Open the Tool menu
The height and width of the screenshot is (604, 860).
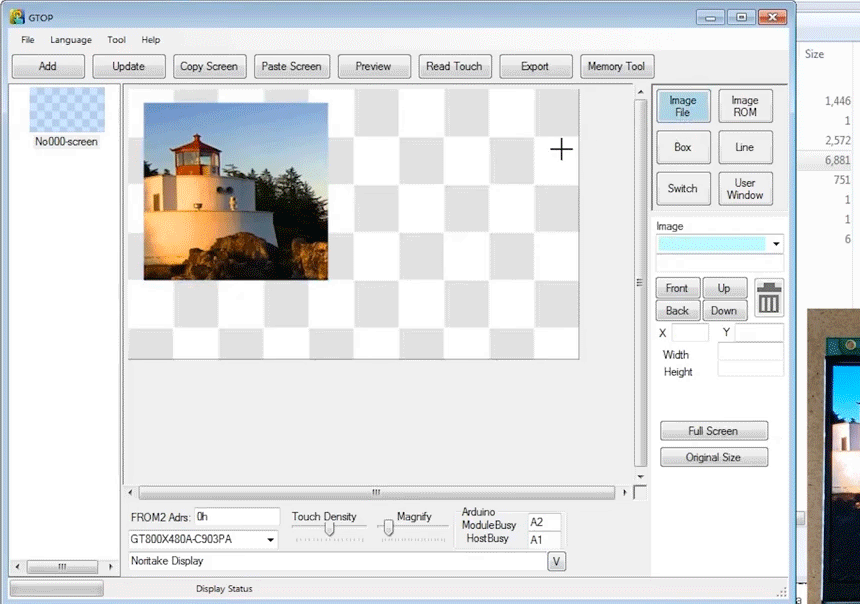point(117,40)
